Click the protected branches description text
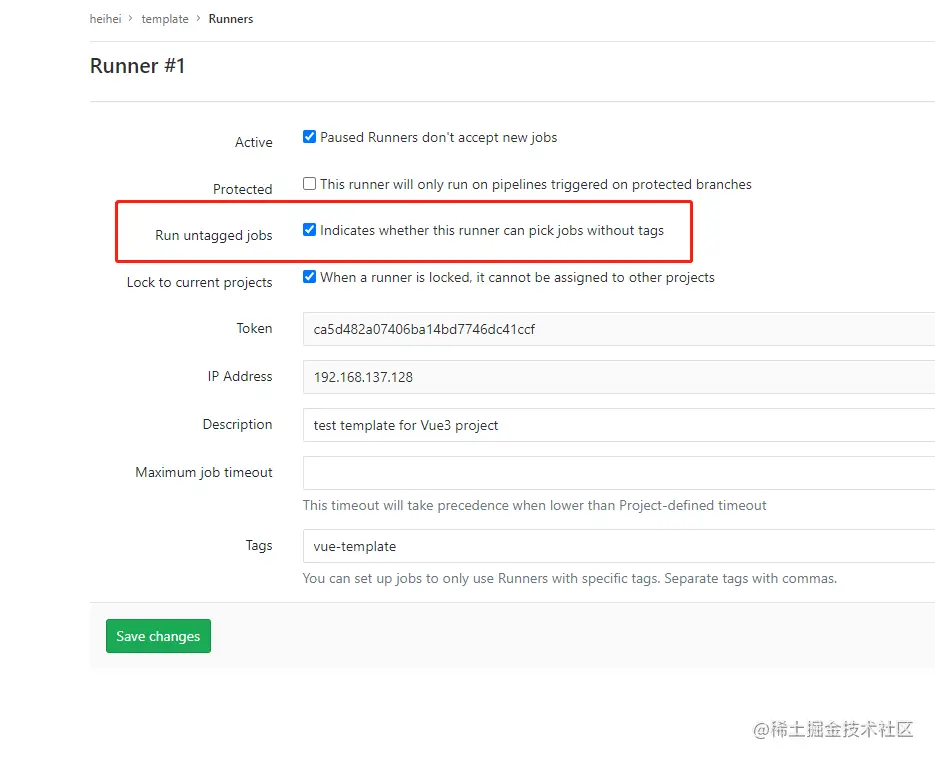Image resolution: width=935 pixels, height=761 pixels. 535,184
